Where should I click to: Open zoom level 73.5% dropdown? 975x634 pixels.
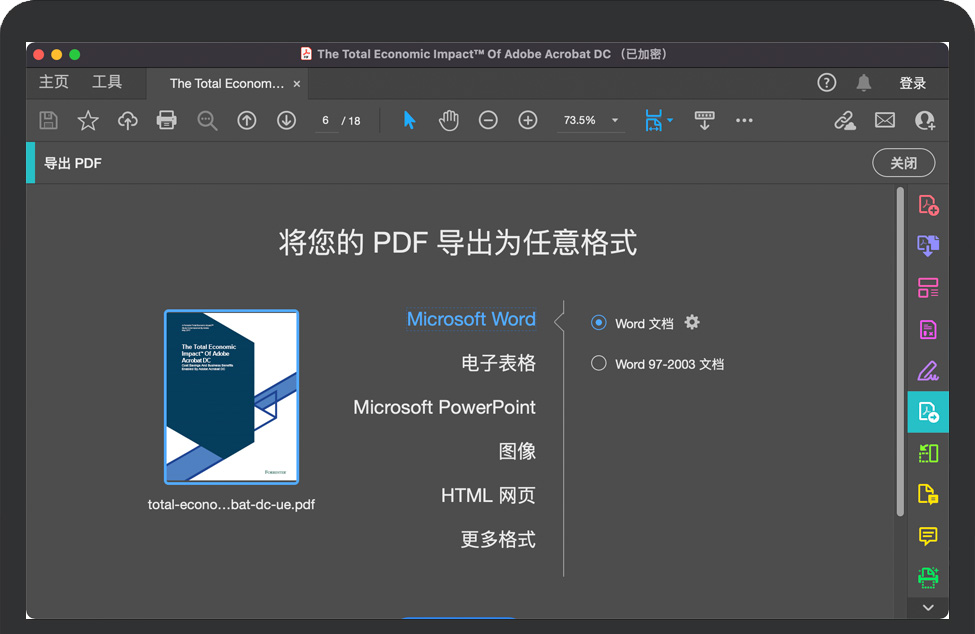pos(615,120)
